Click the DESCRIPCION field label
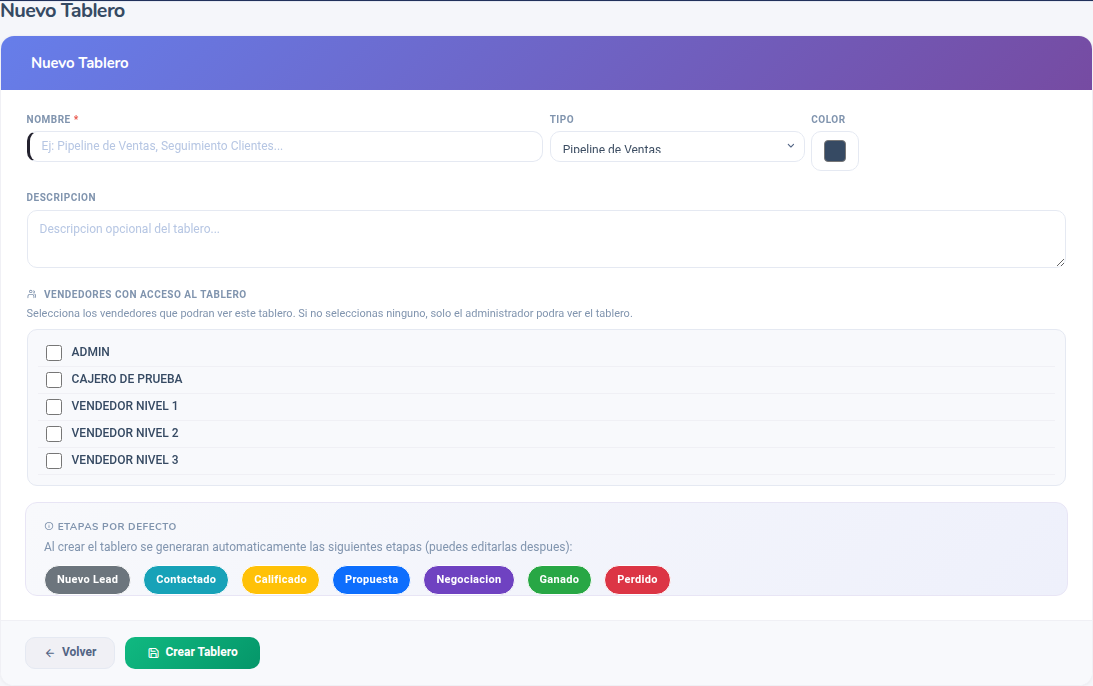The image size is (1093, 686). tap(61, 197)
